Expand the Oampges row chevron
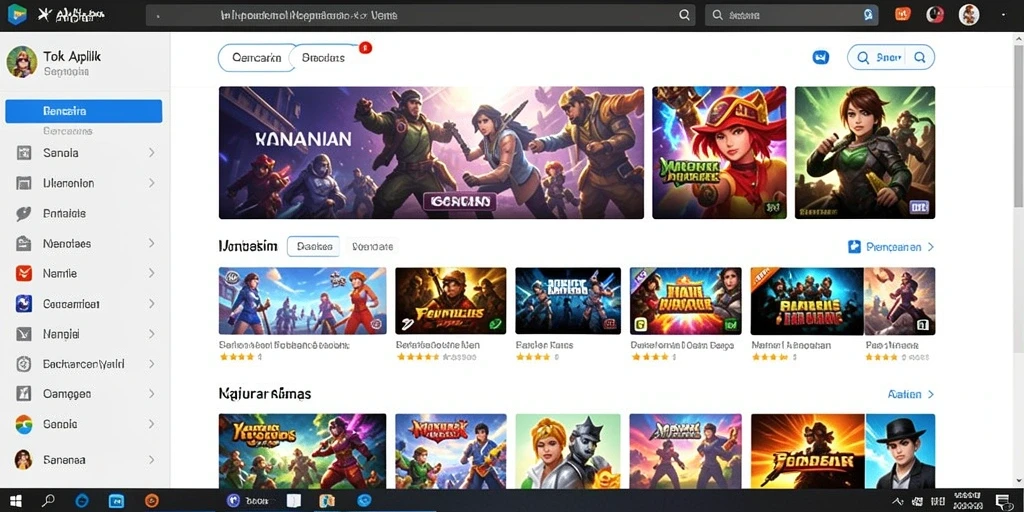1024x512 pixels. (x=152, y=394)
